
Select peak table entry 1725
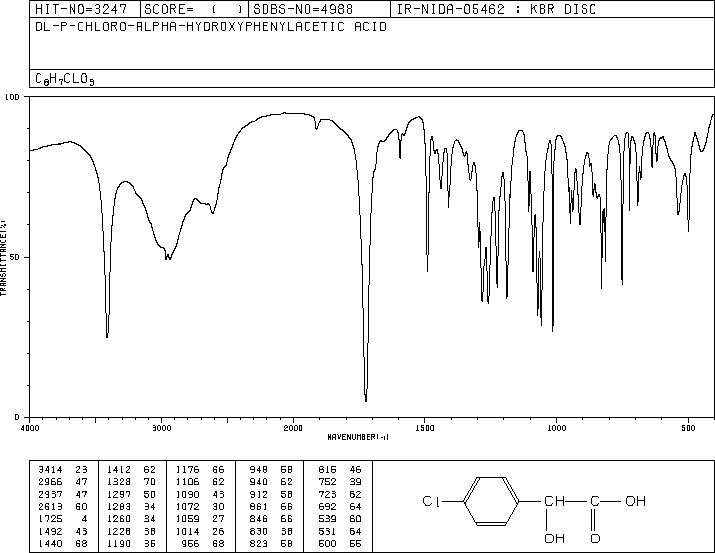click(x=62, y=519)
